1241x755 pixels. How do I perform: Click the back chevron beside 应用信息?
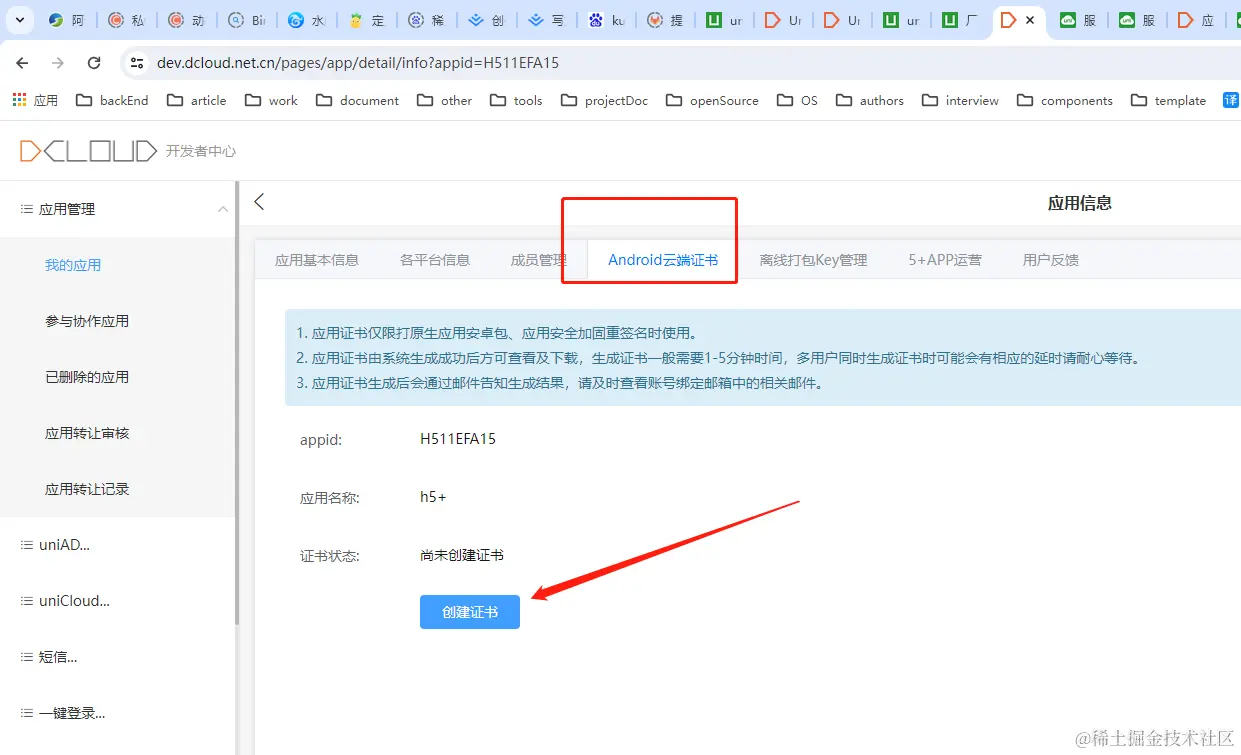pos(259,202)
